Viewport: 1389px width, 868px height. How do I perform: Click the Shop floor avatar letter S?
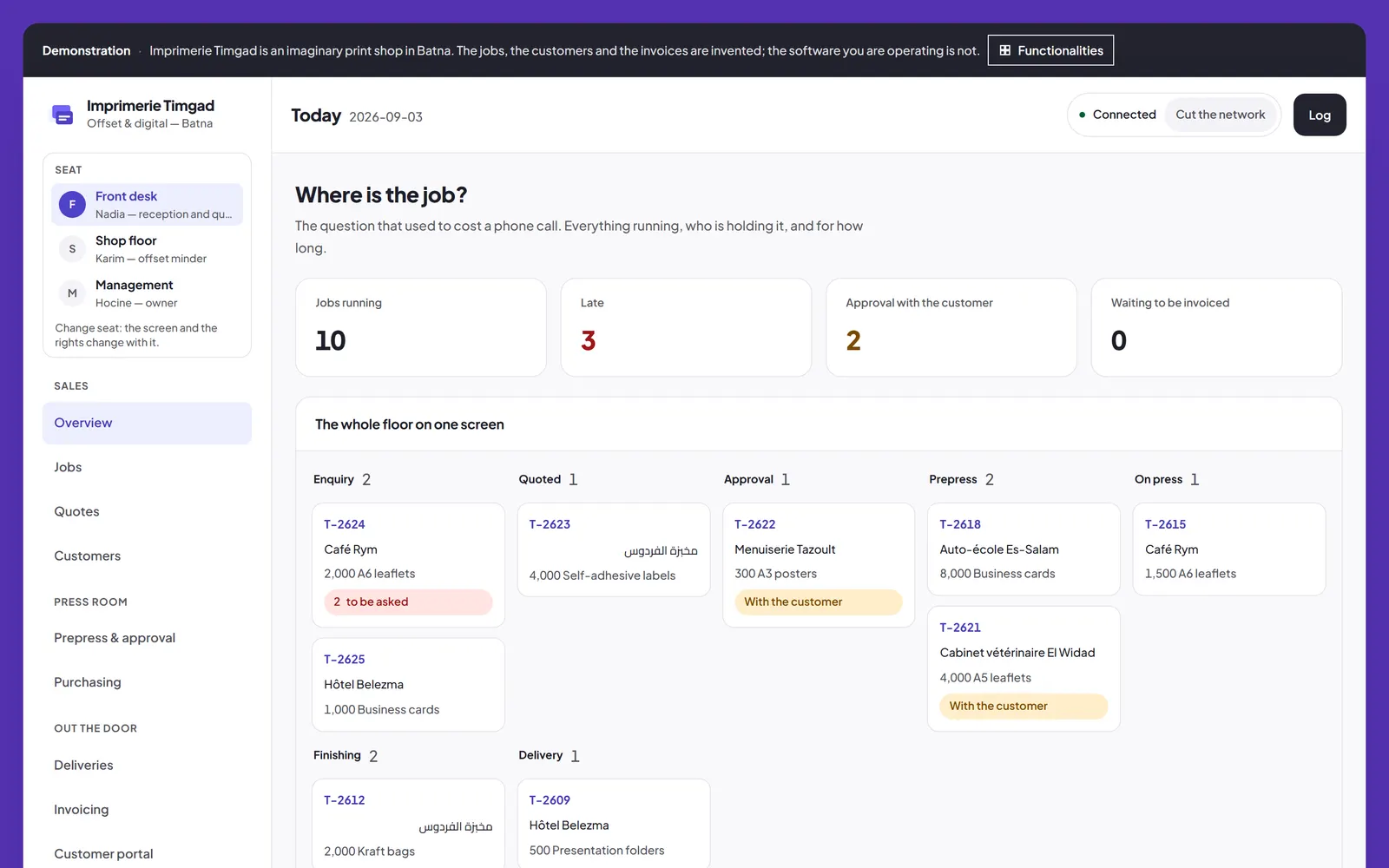(x=72, y=249)
